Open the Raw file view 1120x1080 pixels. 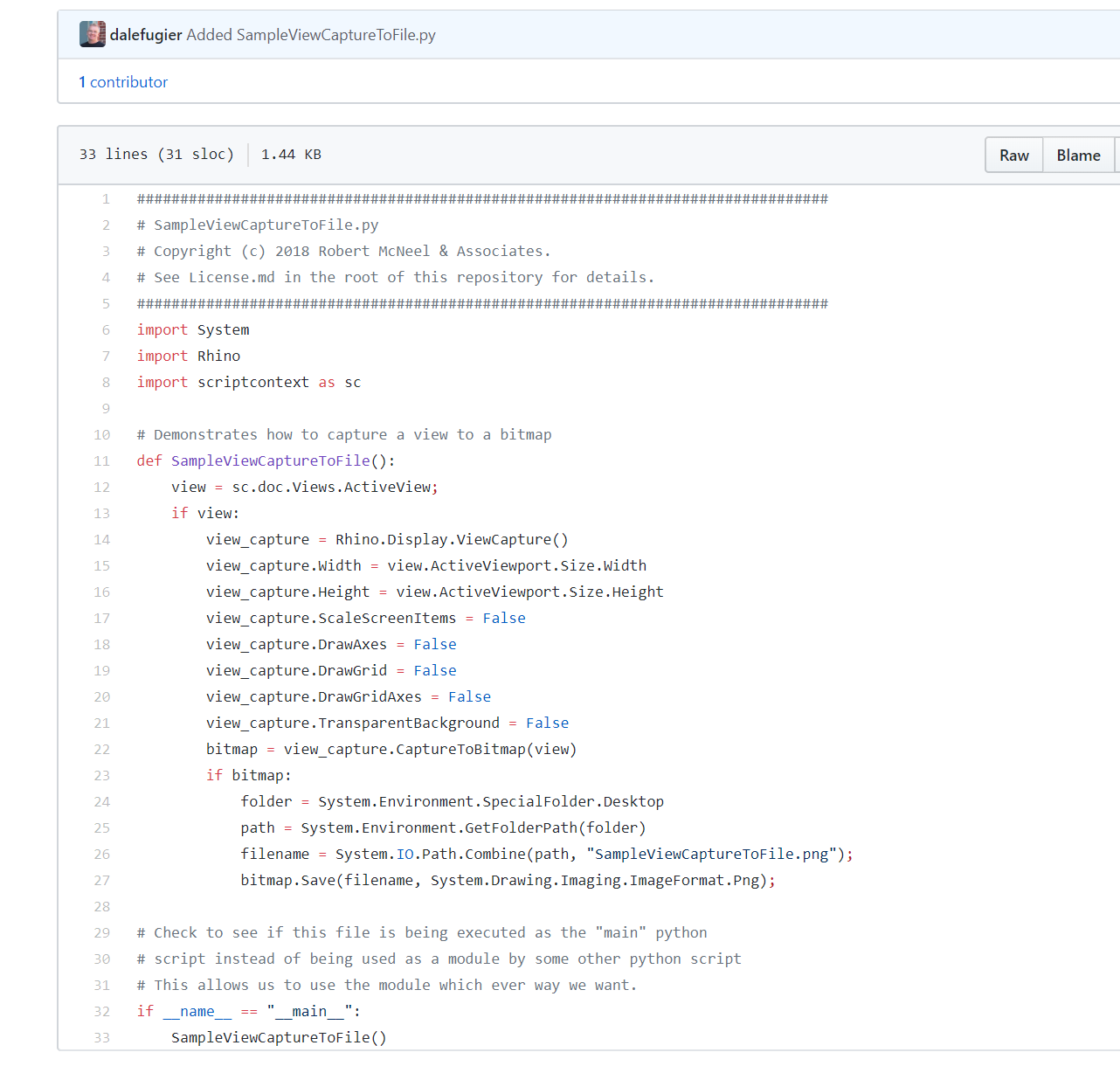pos(1013,156)
